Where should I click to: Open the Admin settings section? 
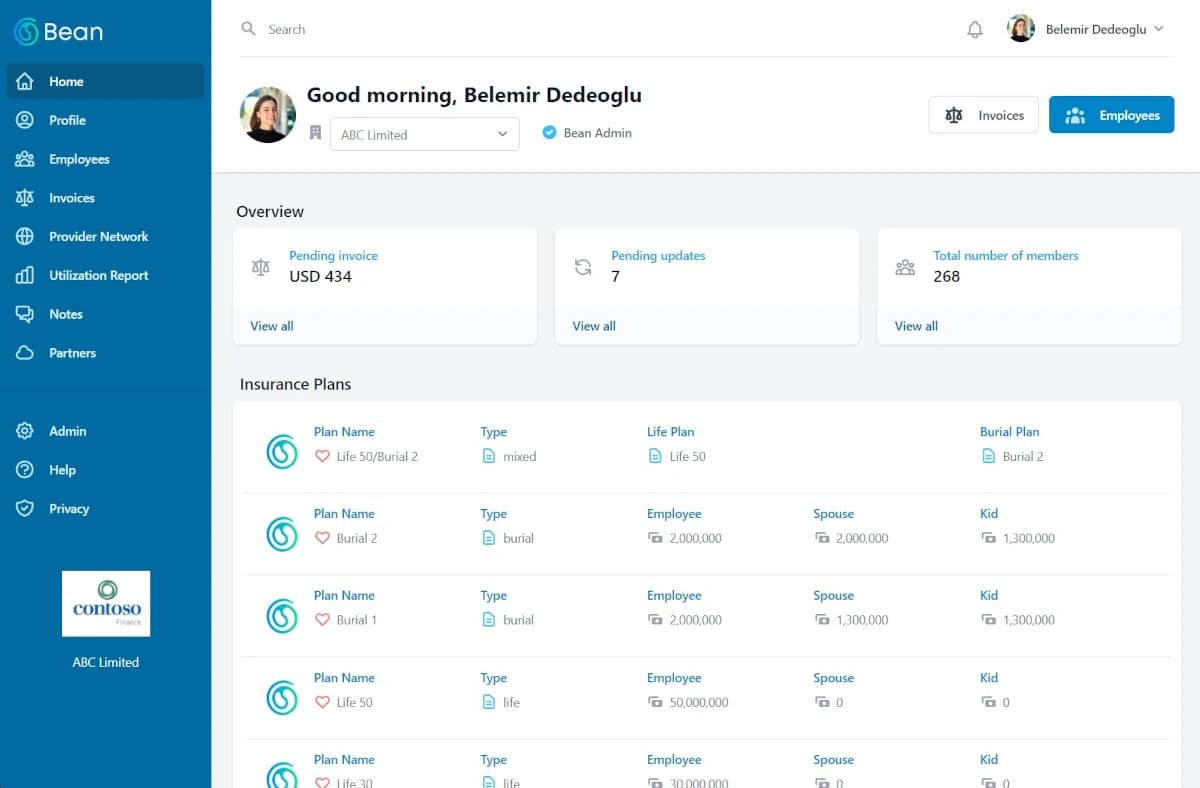click(x=67, y=431)
